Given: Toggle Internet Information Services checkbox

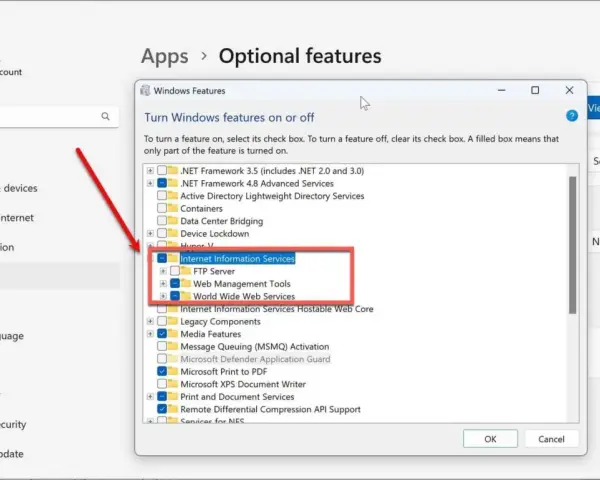Looking at the screenshot, I should [162, 258].
